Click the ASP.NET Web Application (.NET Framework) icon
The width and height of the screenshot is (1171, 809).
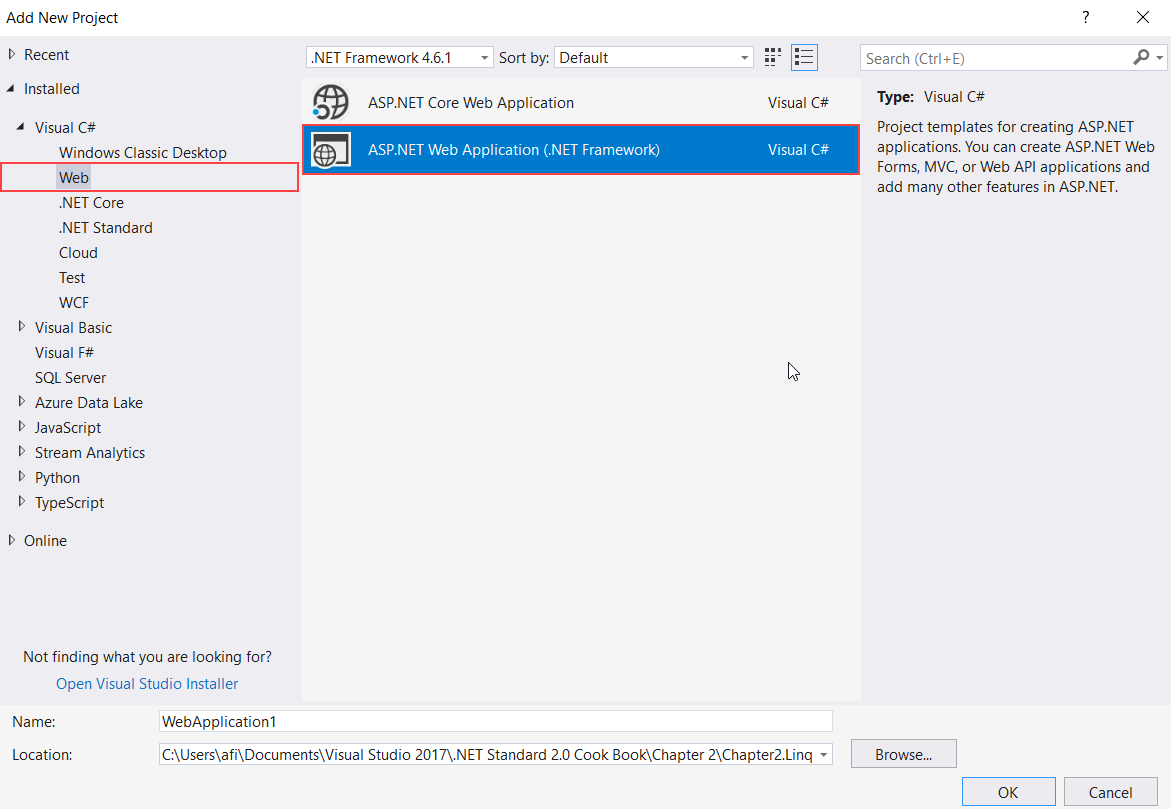pos(331,149)
